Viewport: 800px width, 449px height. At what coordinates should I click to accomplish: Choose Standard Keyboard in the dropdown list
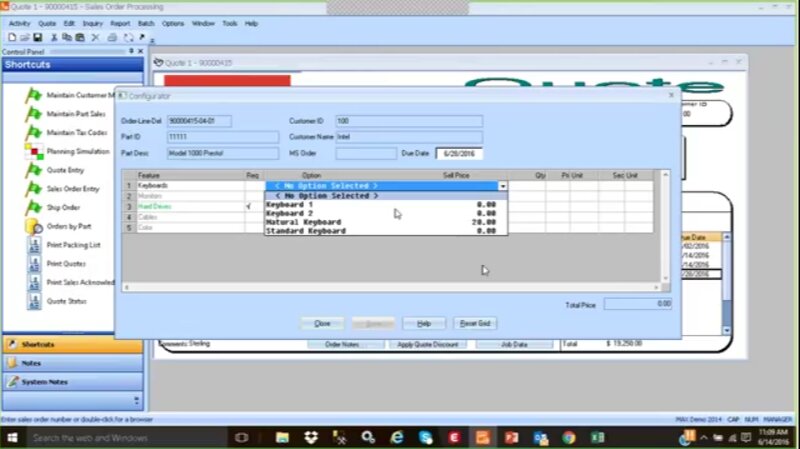point(305,231)
